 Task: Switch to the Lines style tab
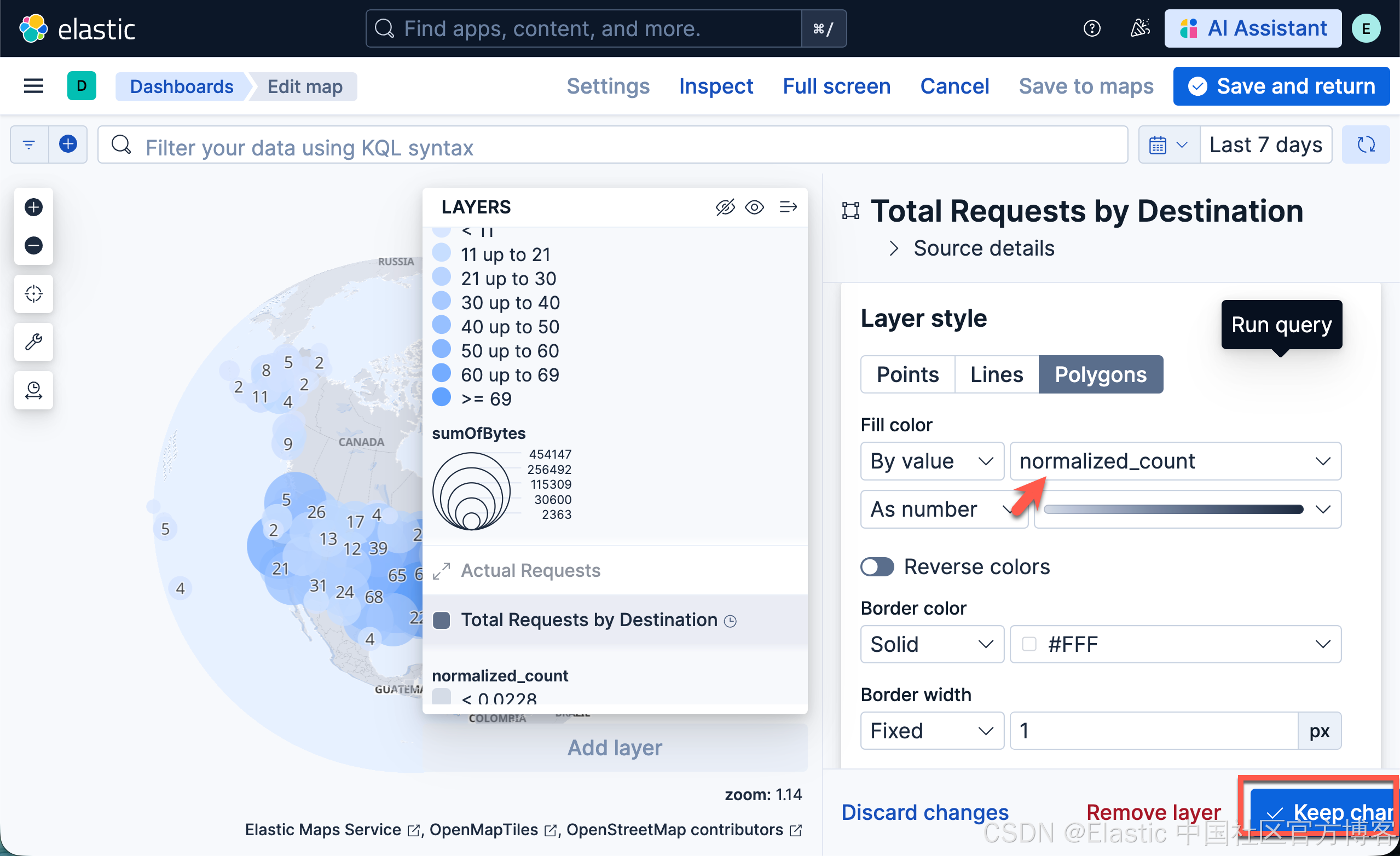click(997, 375)
